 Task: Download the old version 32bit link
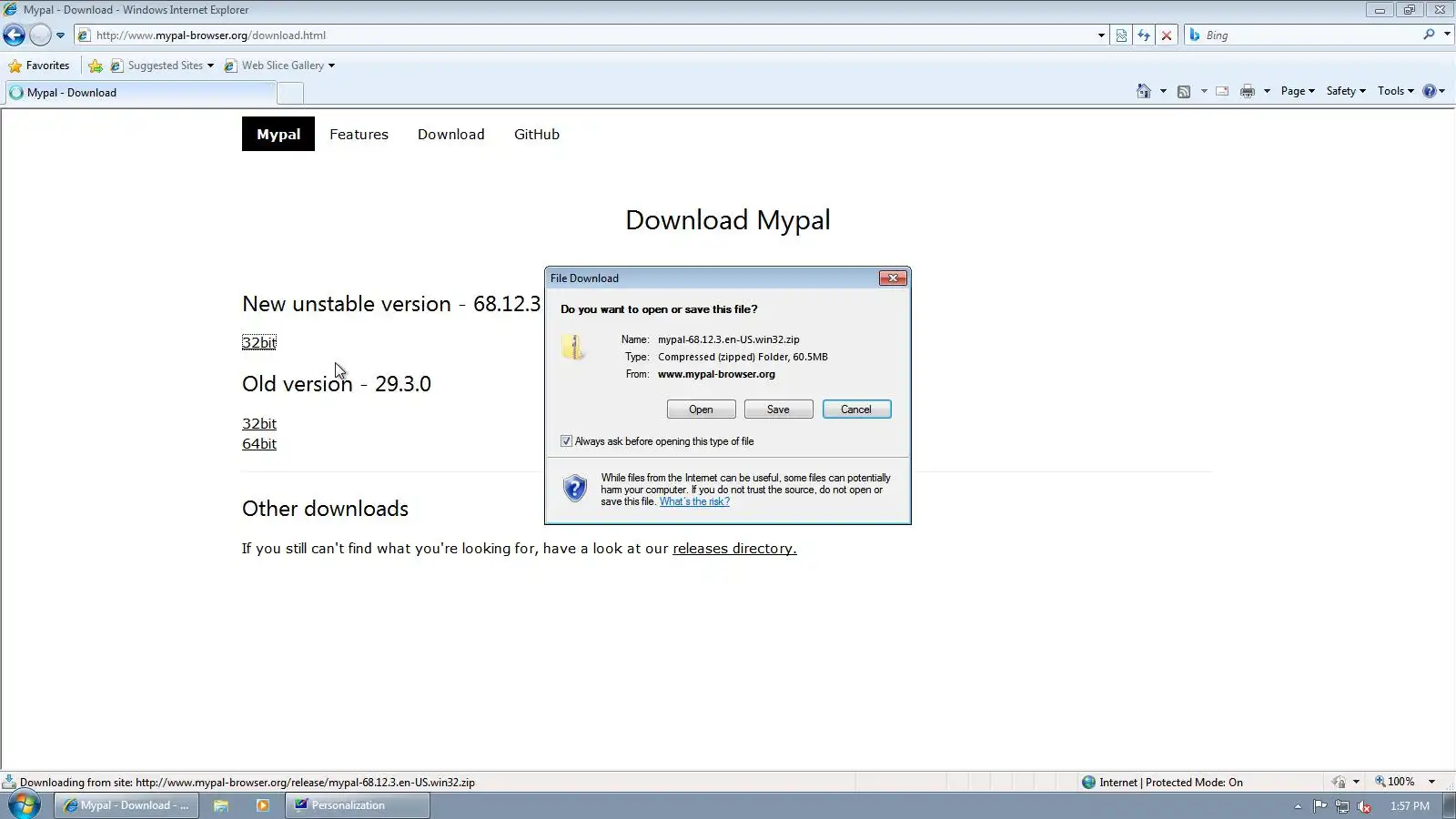click(x=259, y=423)
